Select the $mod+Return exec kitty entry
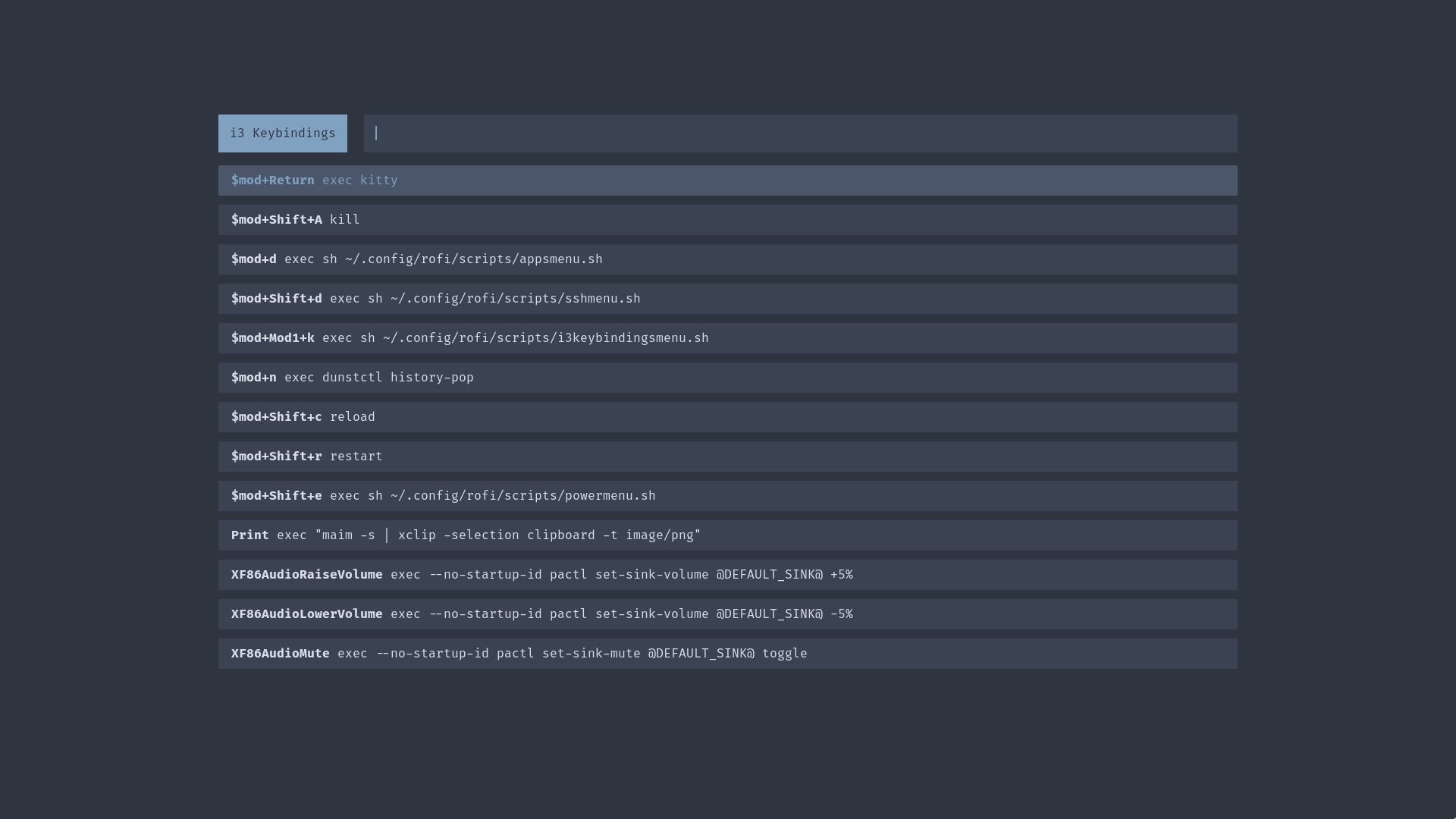 pos(726,180)
